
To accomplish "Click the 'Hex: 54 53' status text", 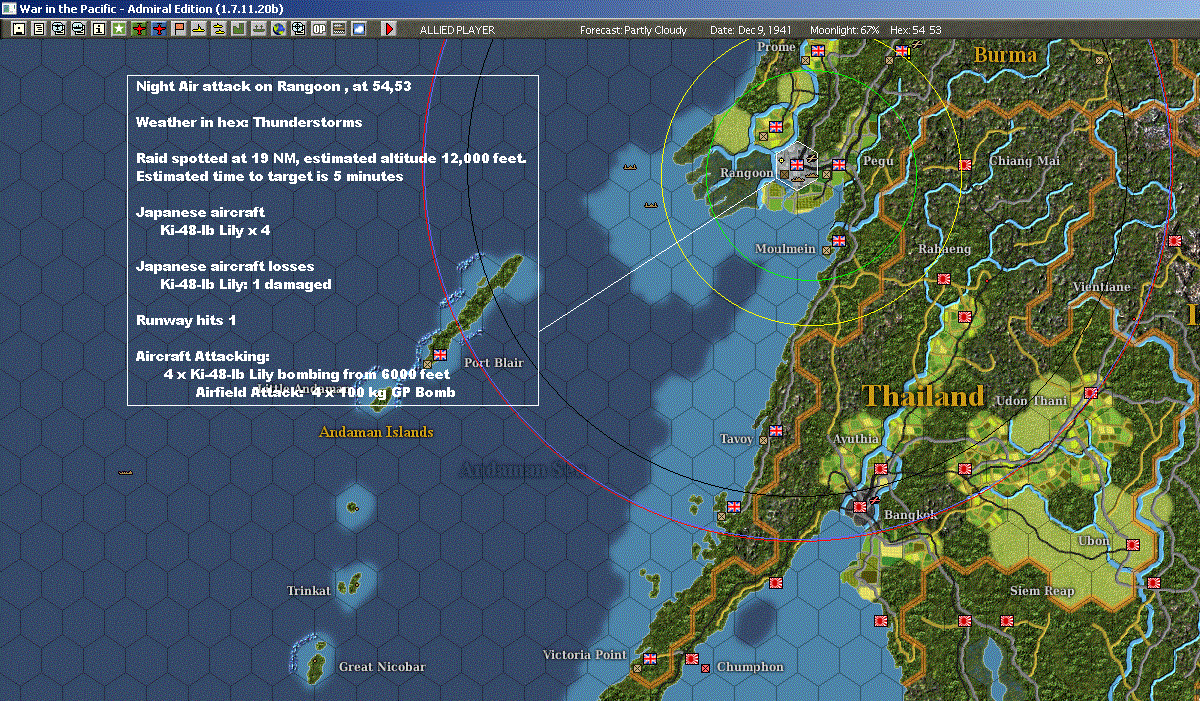I will pyautogui.click(x=914, y=30).
